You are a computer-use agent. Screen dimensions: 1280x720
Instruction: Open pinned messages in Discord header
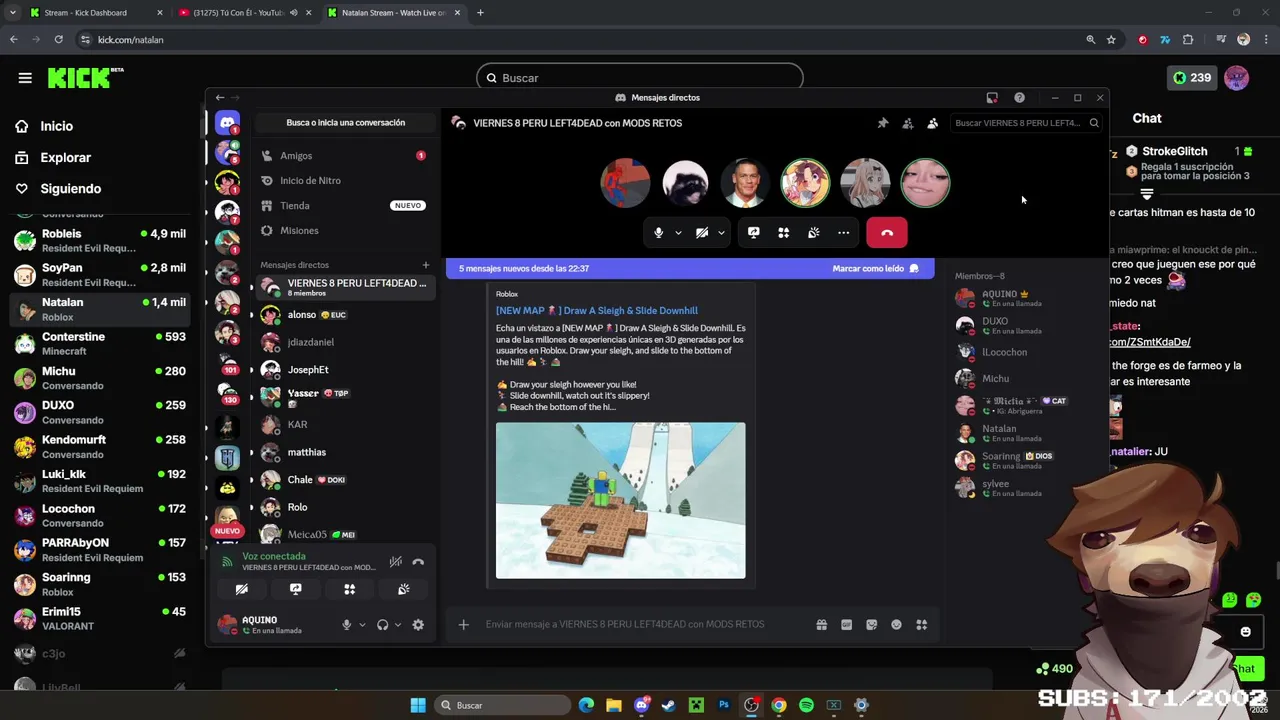point(883,123)
